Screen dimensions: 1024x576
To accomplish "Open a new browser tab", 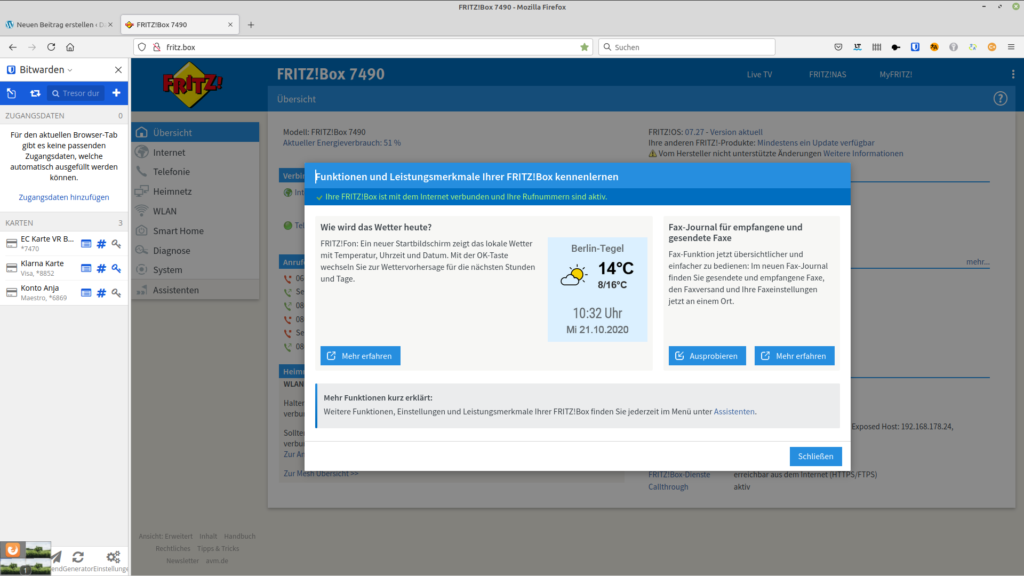I will 251,25.
